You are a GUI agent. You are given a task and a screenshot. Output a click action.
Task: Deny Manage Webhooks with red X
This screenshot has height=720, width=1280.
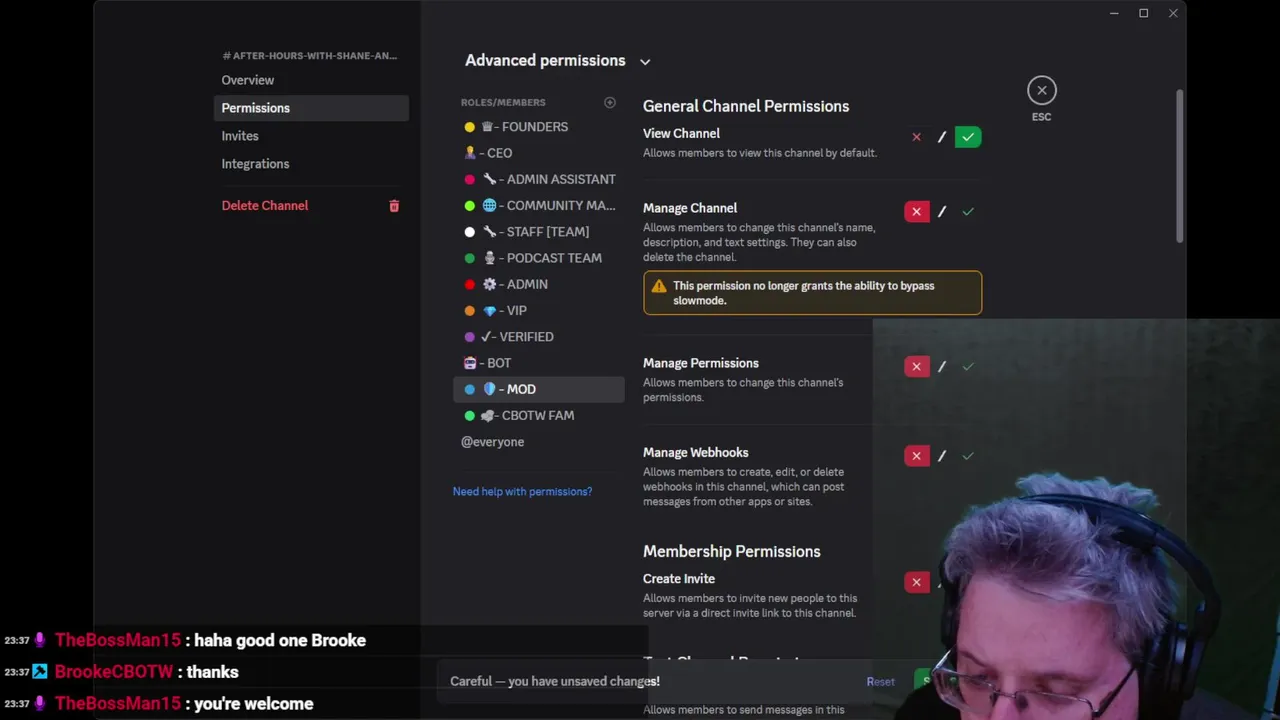pos(916,456)
